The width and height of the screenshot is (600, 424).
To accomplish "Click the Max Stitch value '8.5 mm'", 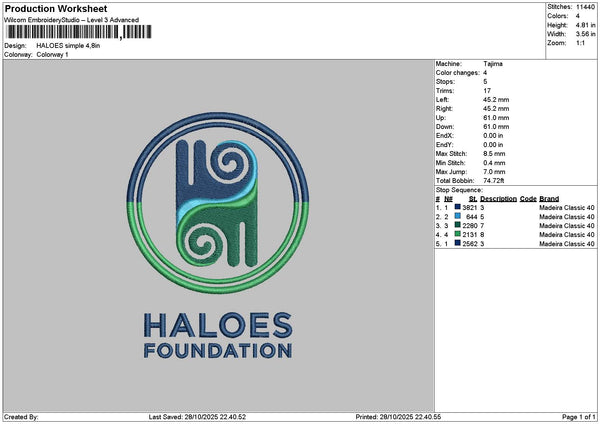I will pos(494,154).
